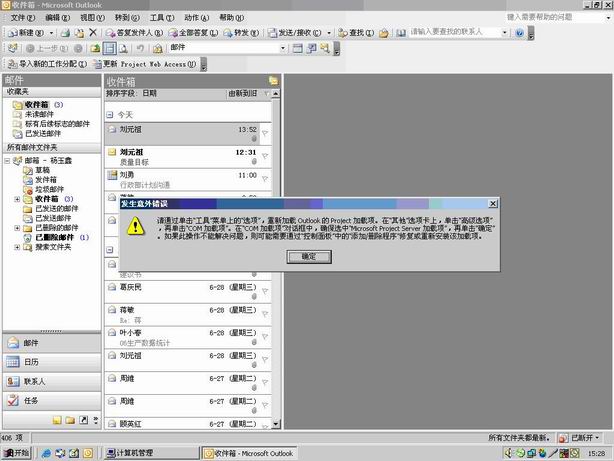
Task: Open the 转到 menu
Action: coord(127,18)
